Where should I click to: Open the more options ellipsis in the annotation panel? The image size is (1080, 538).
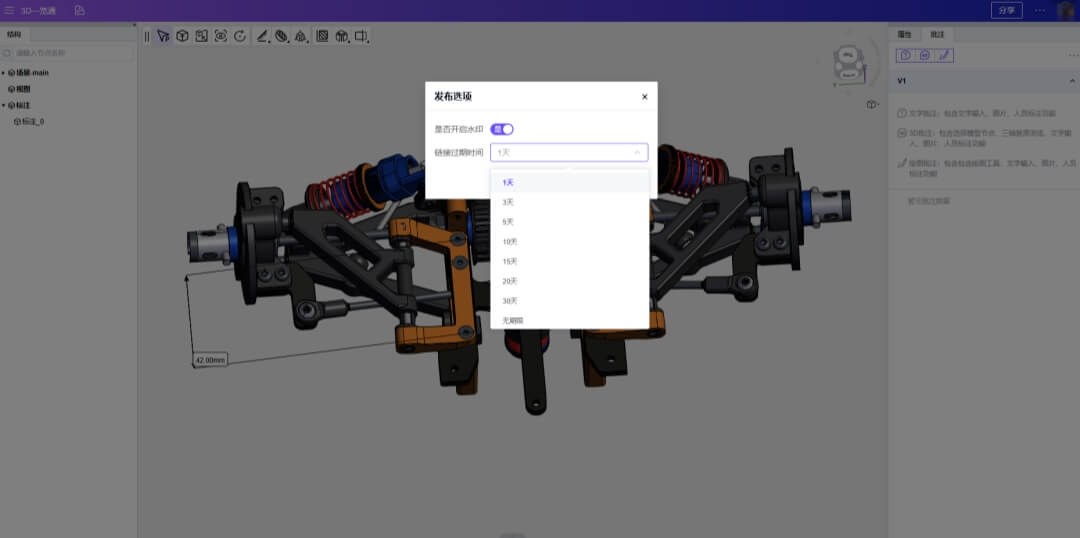[1072, 55]
